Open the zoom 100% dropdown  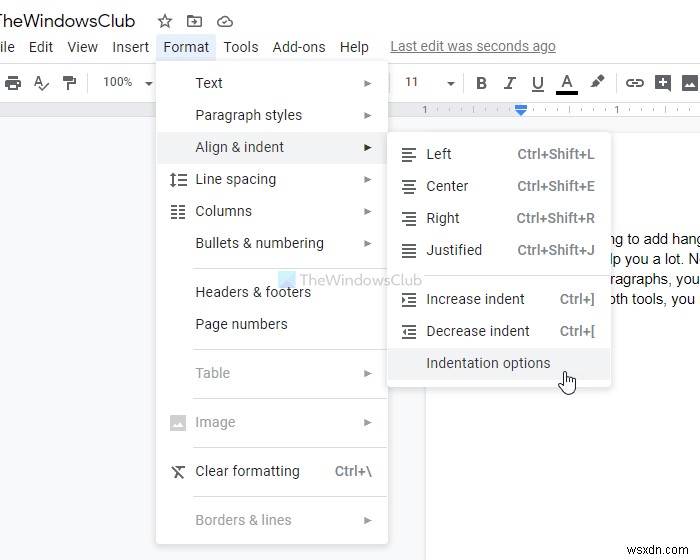coord(127,83)
